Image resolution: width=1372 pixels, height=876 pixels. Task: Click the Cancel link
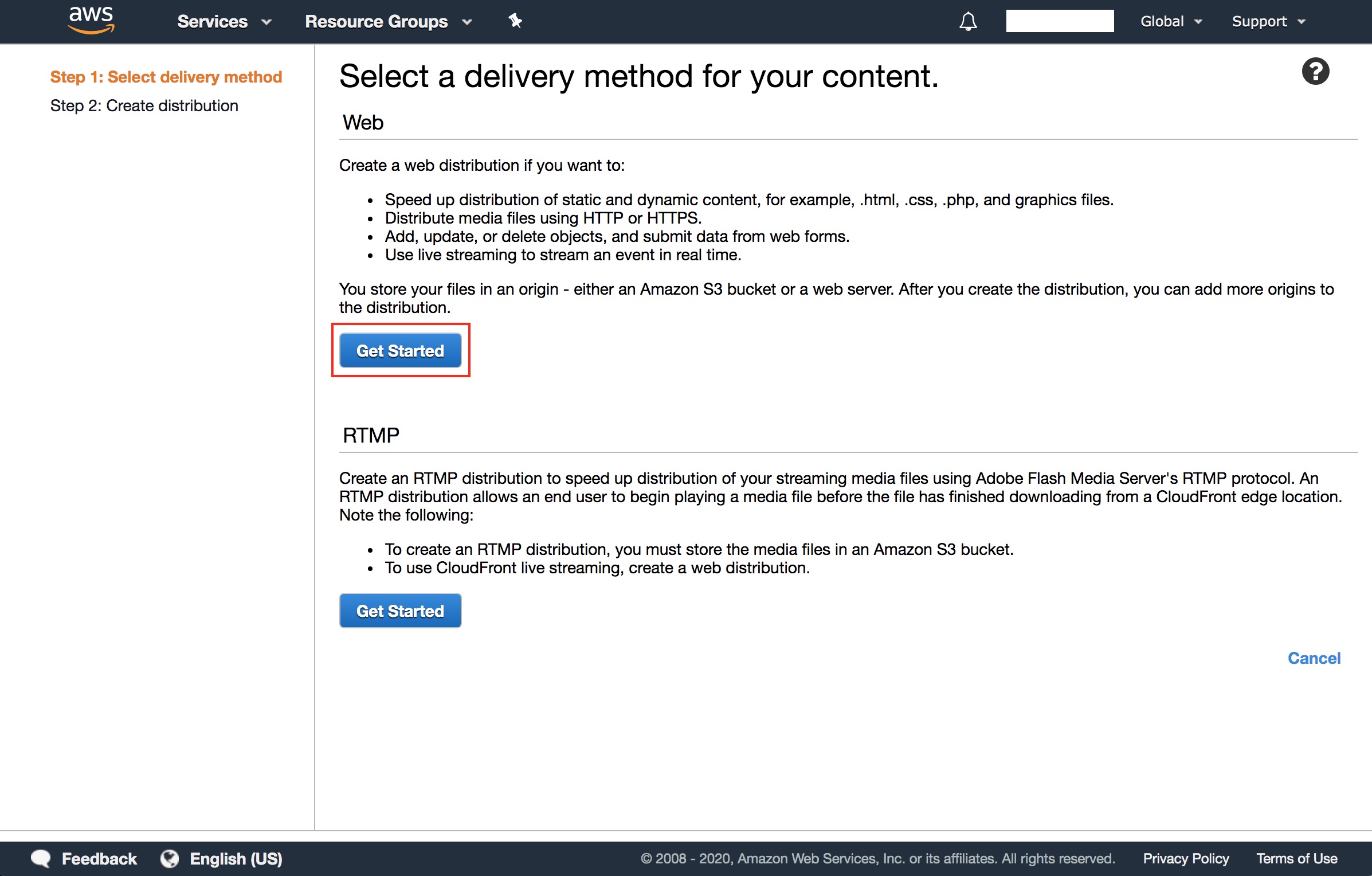coord(1314,658)
